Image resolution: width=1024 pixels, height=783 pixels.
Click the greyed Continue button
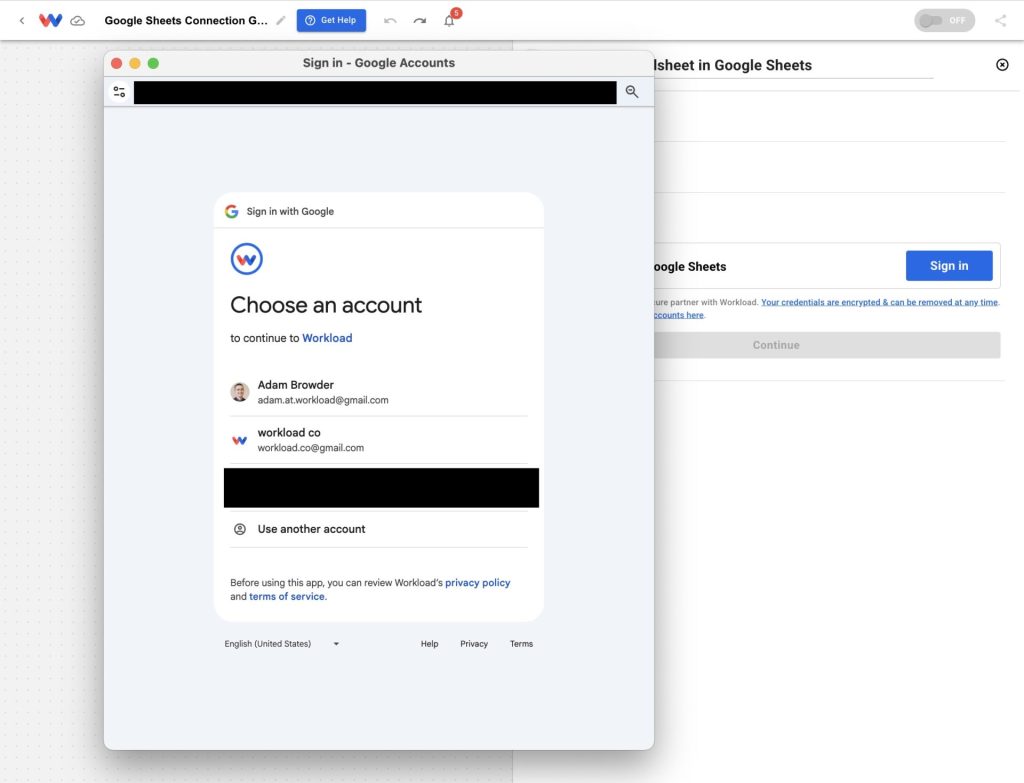pos(827,345)
